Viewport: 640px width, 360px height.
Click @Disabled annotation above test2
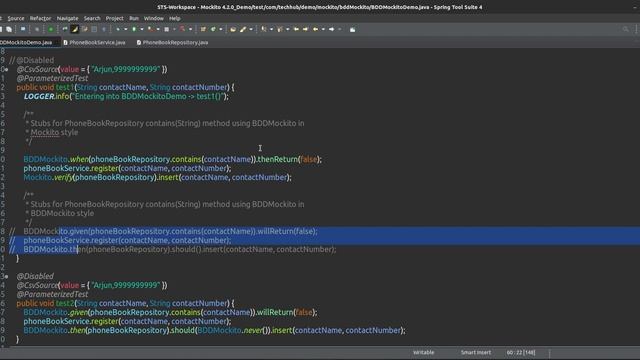pyautogui.click(x=35, y=276)
